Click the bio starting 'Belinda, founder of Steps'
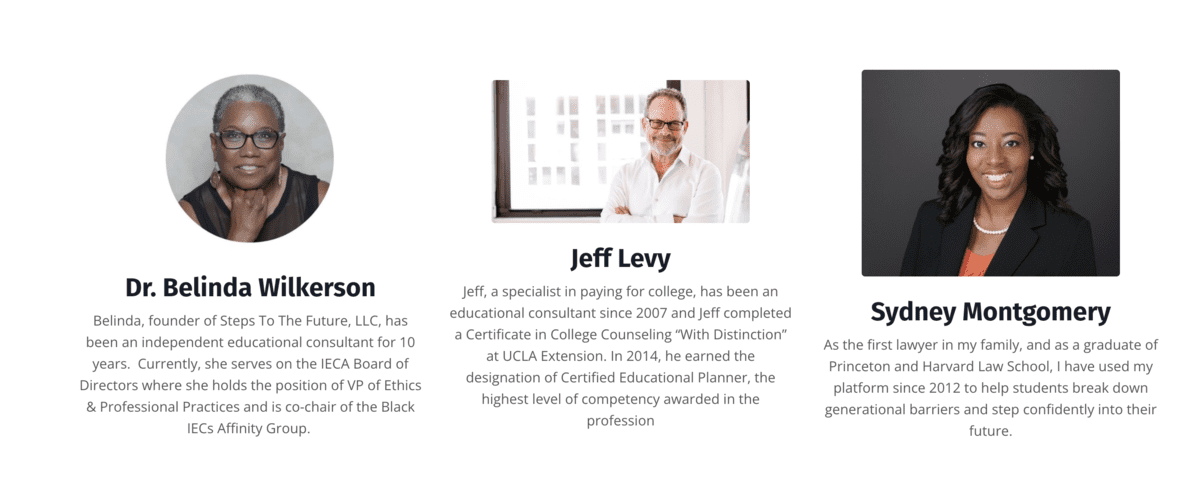 tap(250, 374)
